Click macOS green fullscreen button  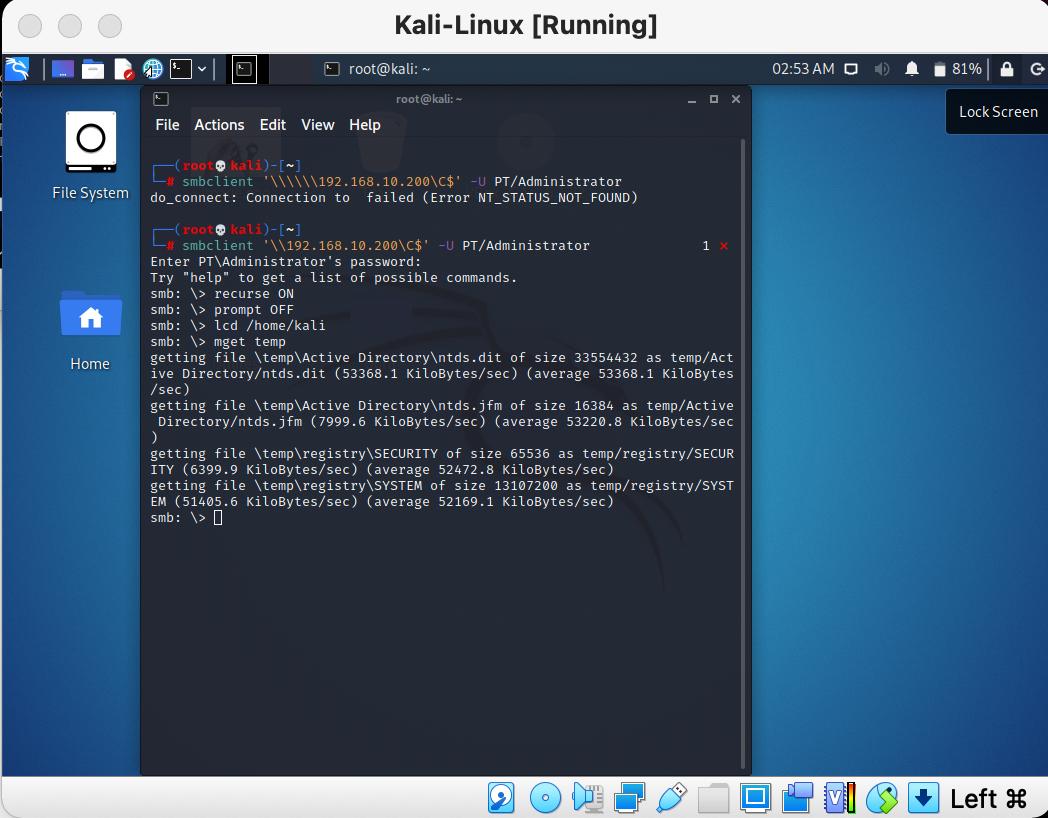[110, 26]
